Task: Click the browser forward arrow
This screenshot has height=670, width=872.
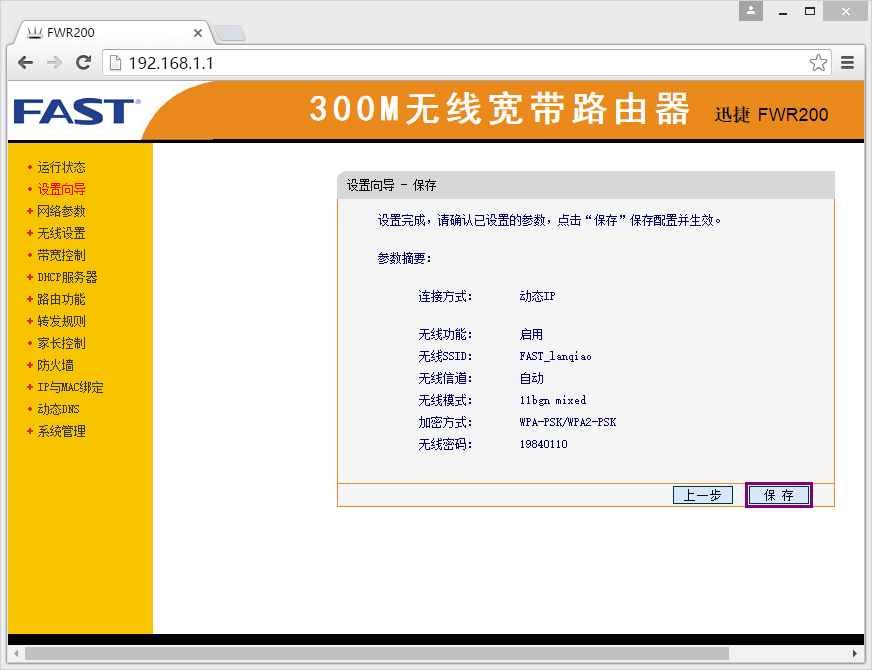Action: coord(54,62)
